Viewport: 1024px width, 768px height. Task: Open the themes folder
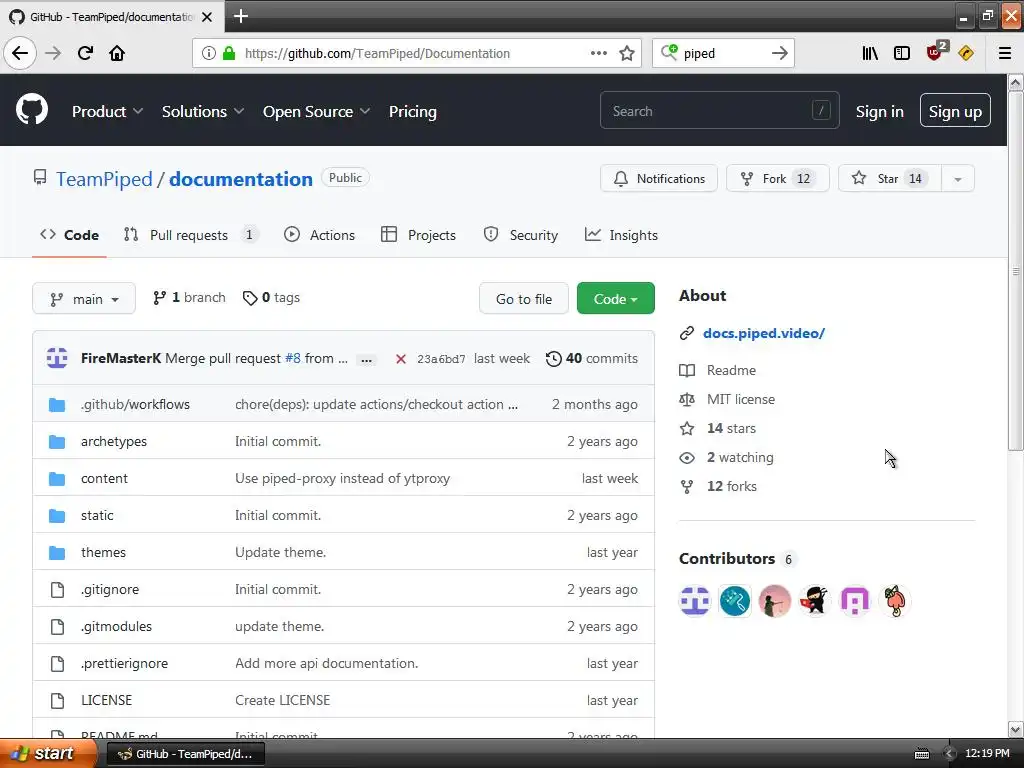(103, 552)
